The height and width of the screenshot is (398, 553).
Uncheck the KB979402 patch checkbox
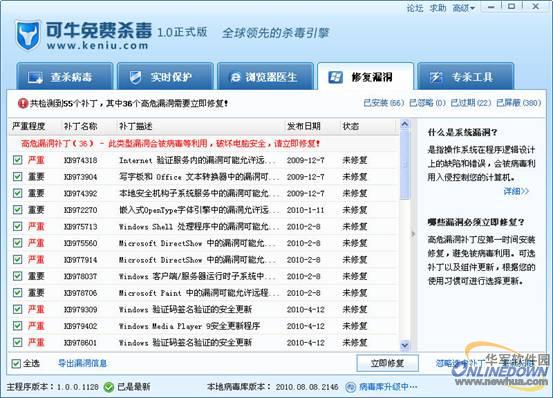pos(17,326)
